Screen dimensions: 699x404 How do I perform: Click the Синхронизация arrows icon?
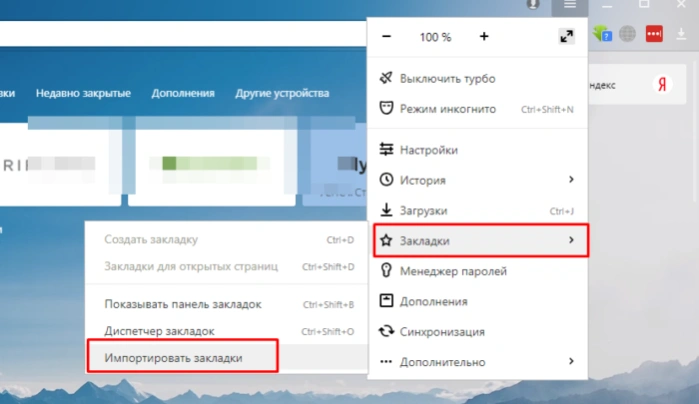[x=386, y=331]
